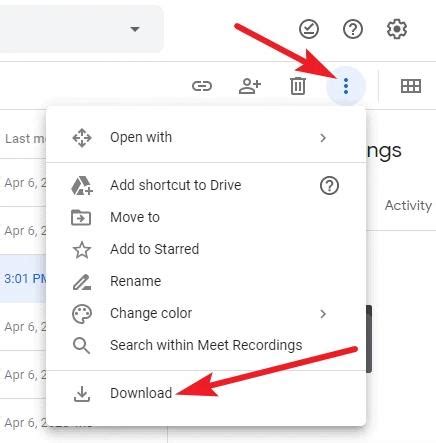Open the Settings gear icon
This screenshot has height=443, width=436.
[x=397, y=29]
